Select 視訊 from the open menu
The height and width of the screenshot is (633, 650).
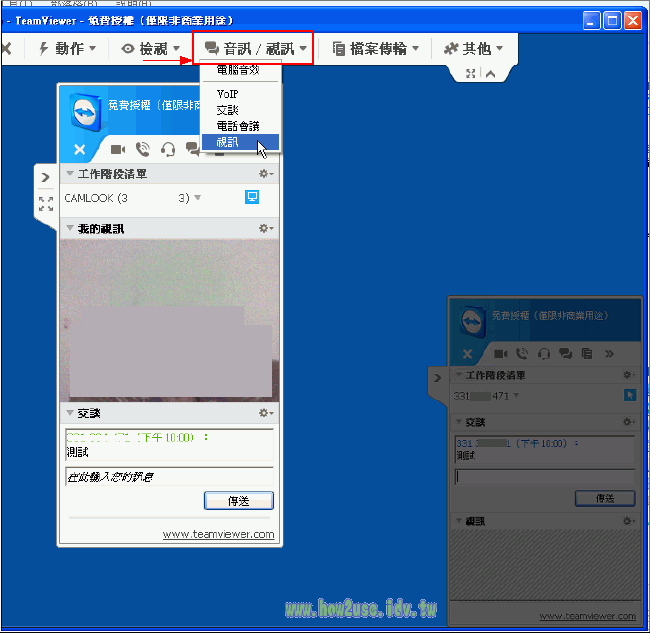coord(228,142)
